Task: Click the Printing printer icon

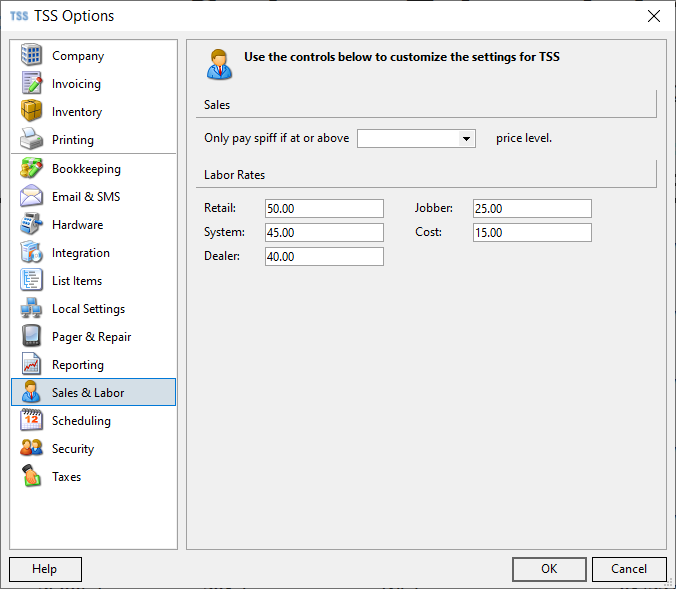Action: point(31,139)
